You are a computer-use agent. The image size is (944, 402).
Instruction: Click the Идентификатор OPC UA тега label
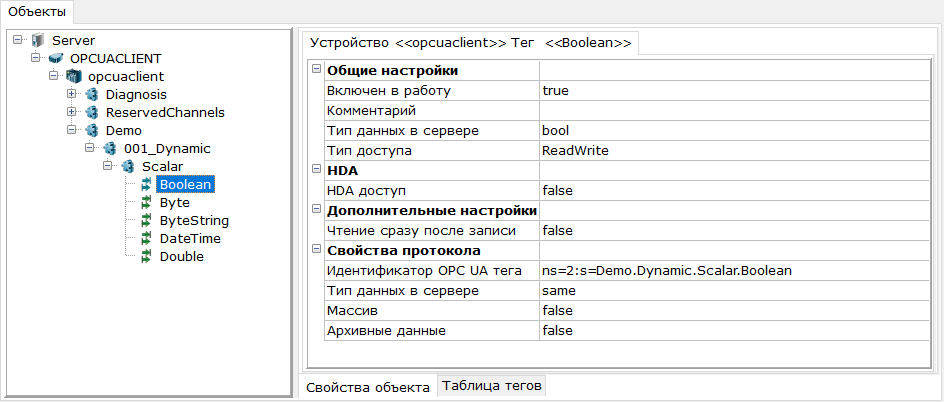(424, 271)
